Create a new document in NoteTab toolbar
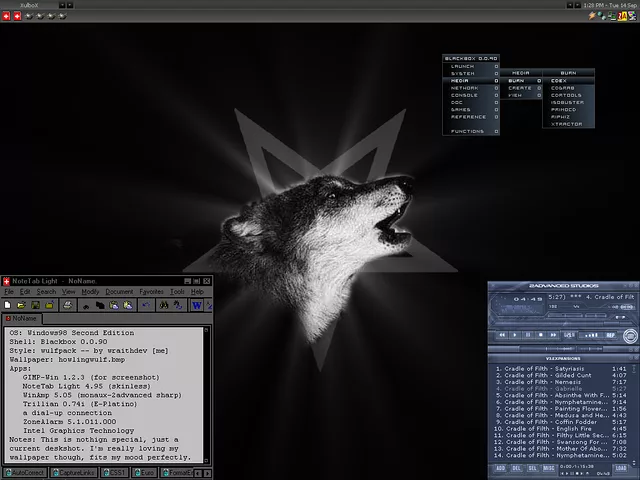Viewport: 640px width, 480px height. [8, 305]
